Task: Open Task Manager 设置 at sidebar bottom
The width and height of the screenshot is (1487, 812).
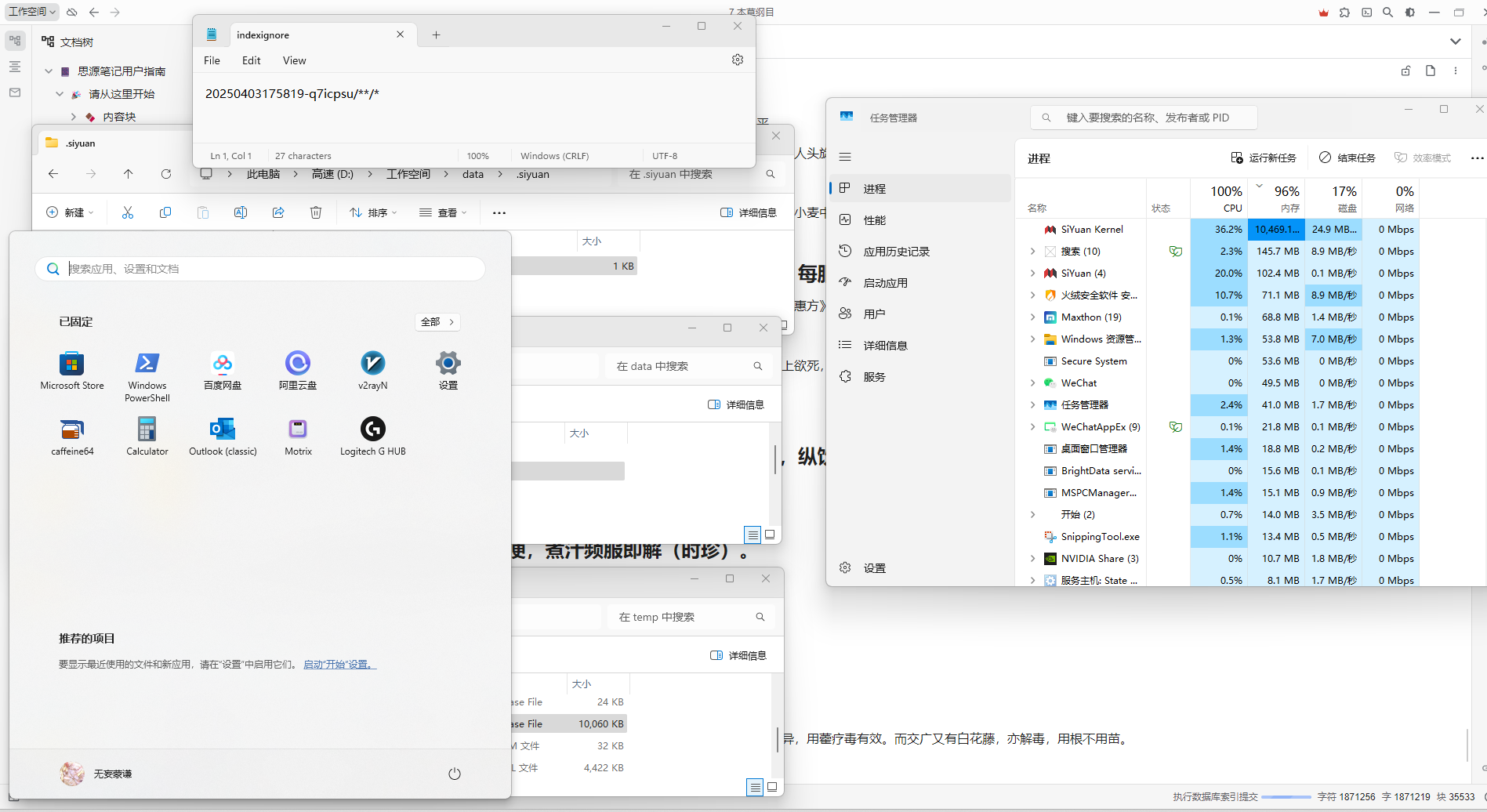Action: 920,568
